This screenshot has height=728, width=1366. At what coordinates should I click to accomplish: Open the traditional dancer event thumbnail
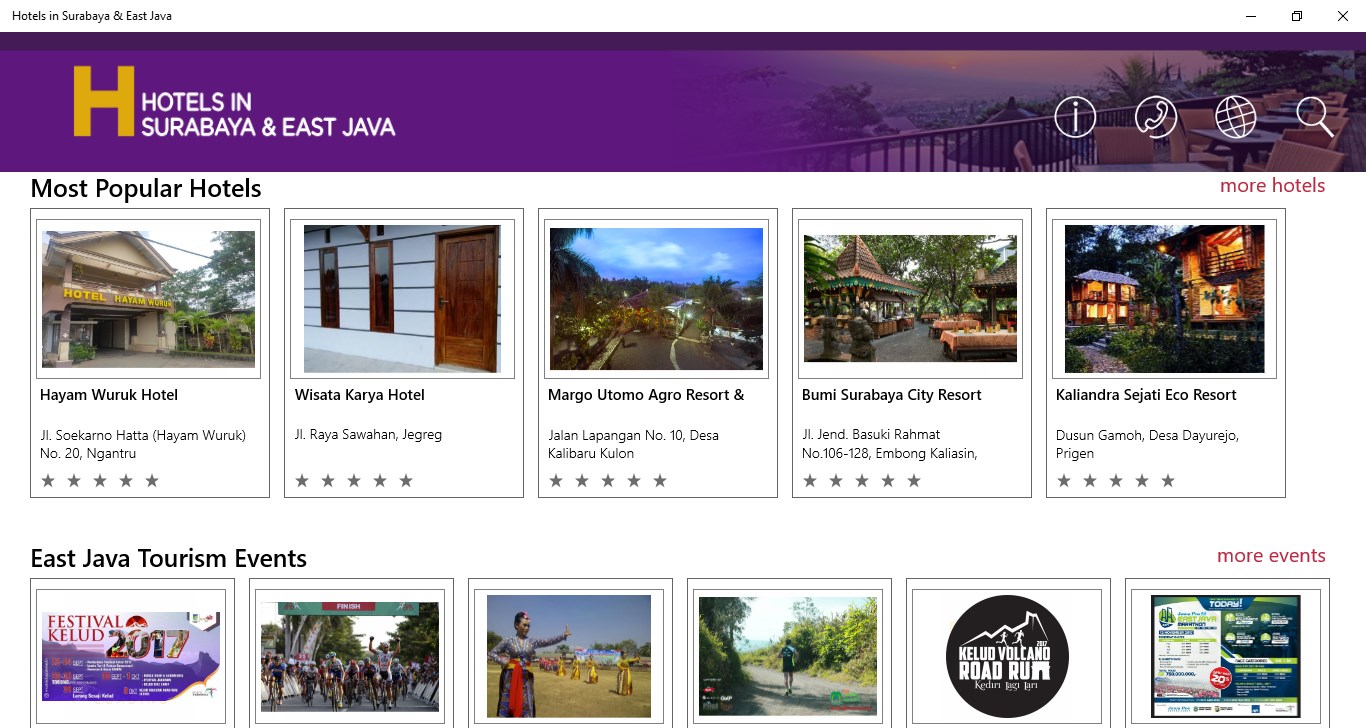coord(569,657)
